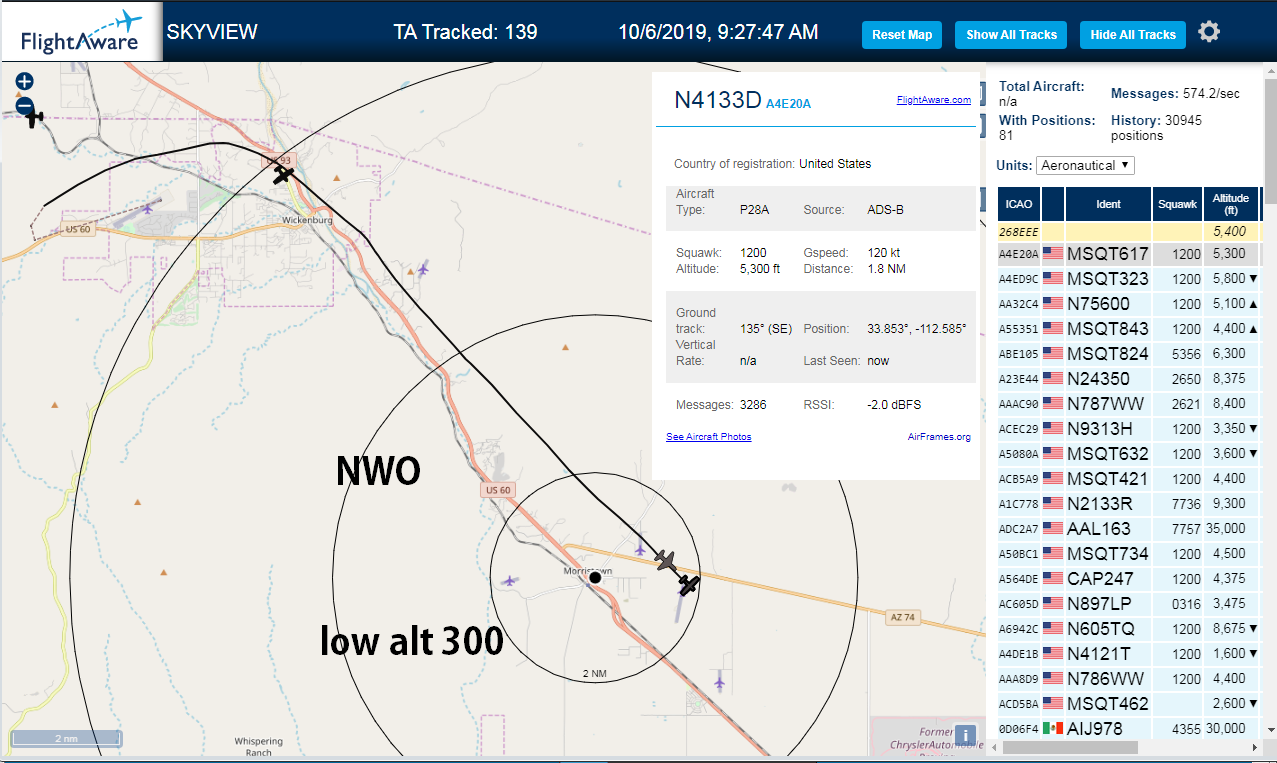Select the MSQT421 aircraft row
Viewport: 1277px width, 763px height.
1128,479
